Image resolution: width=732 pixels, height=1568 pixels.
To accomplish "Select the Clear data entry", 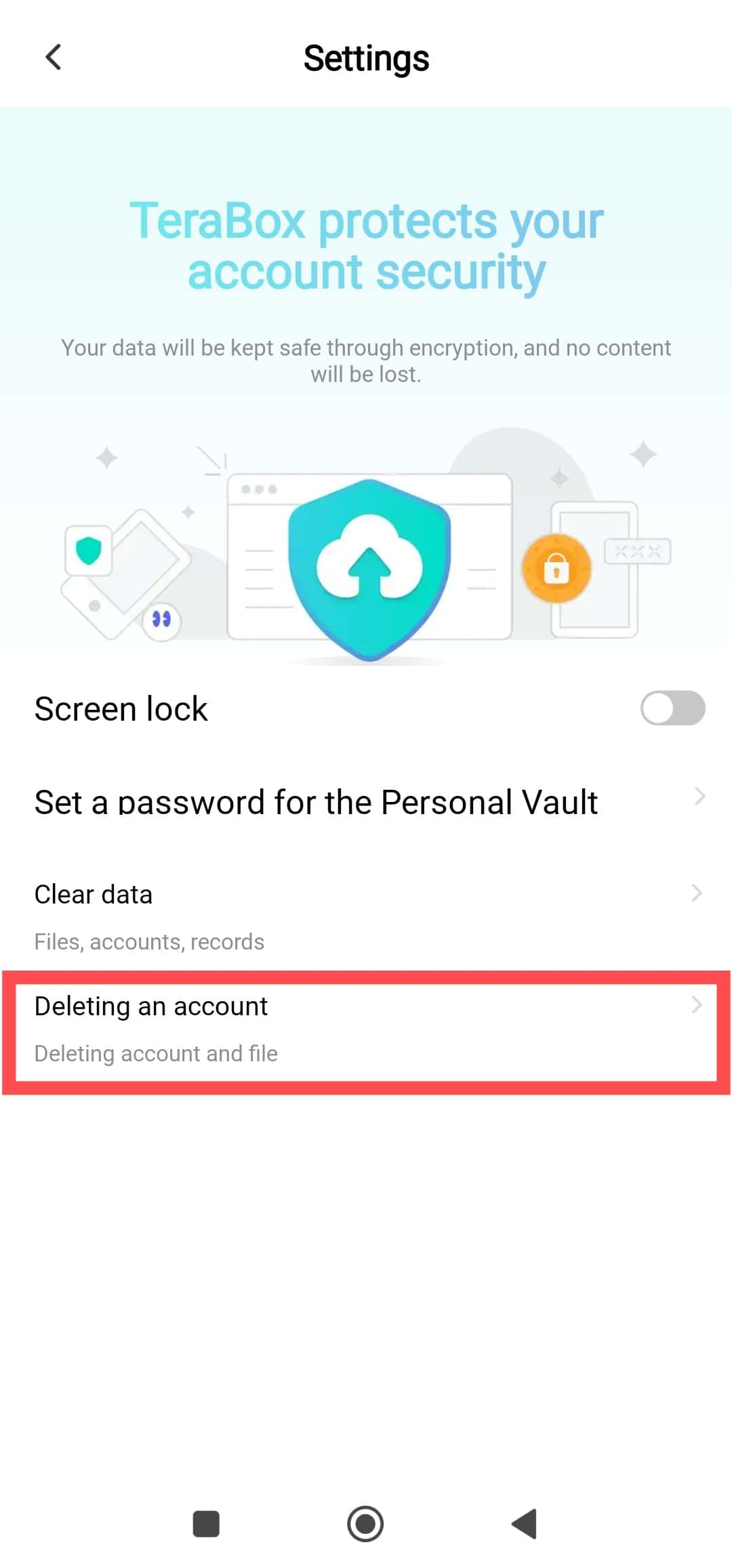I will tap(366, 916).
